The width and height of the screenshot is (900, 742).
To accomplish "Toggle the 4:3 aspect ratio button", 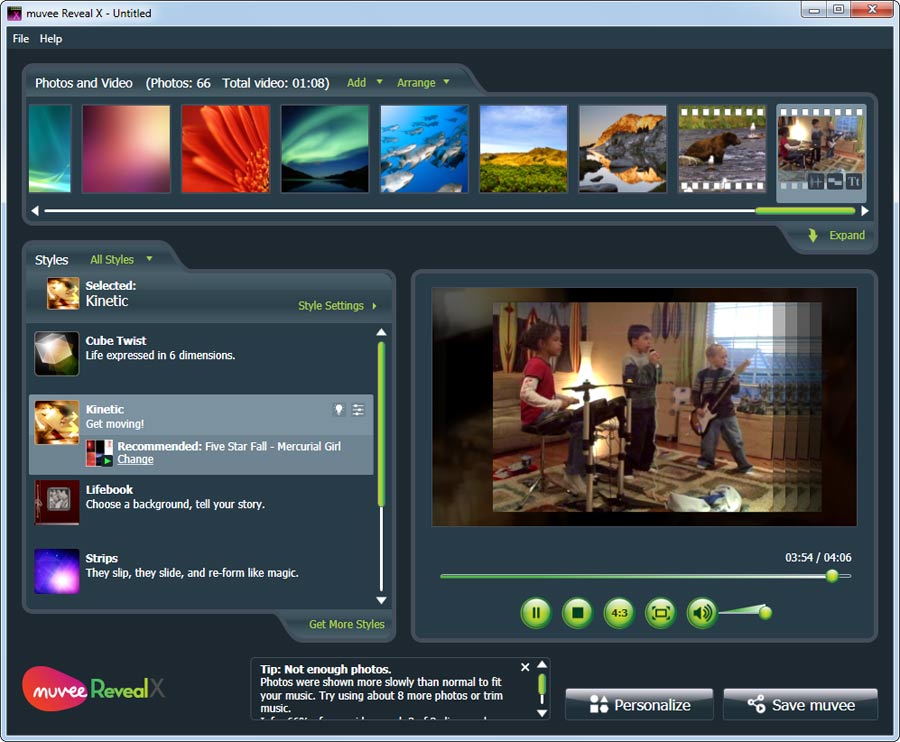I will point(619,612).
